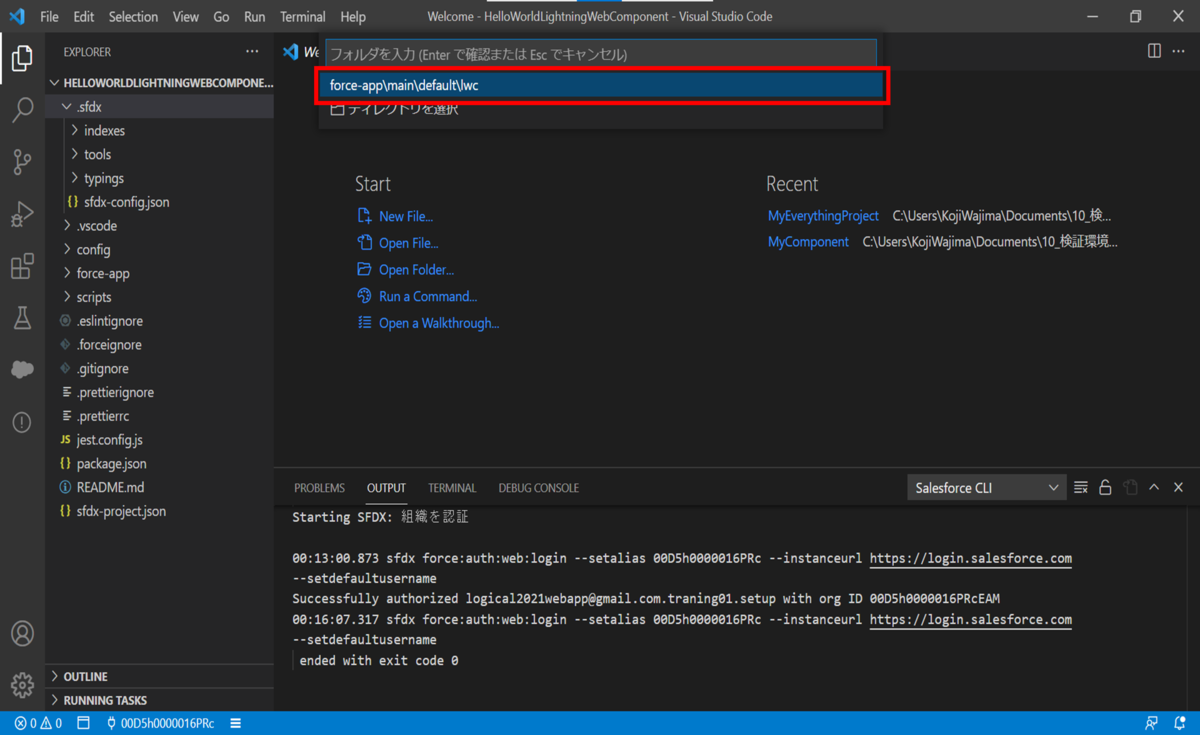The image size is (1200, 735).
Task: Click the three-line menu icon in the status bar
Action: pyautogui.click(x=236, y=723)
